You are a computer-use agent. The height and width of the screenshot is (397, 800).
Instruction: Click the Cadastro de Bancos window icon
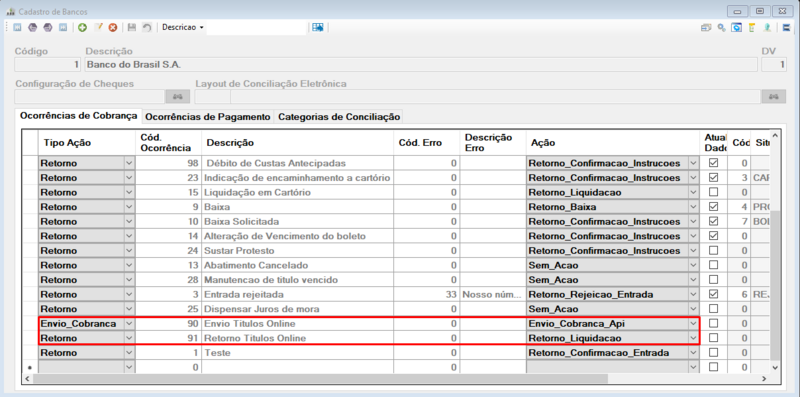pyautogui.click(x=10, y=11)
